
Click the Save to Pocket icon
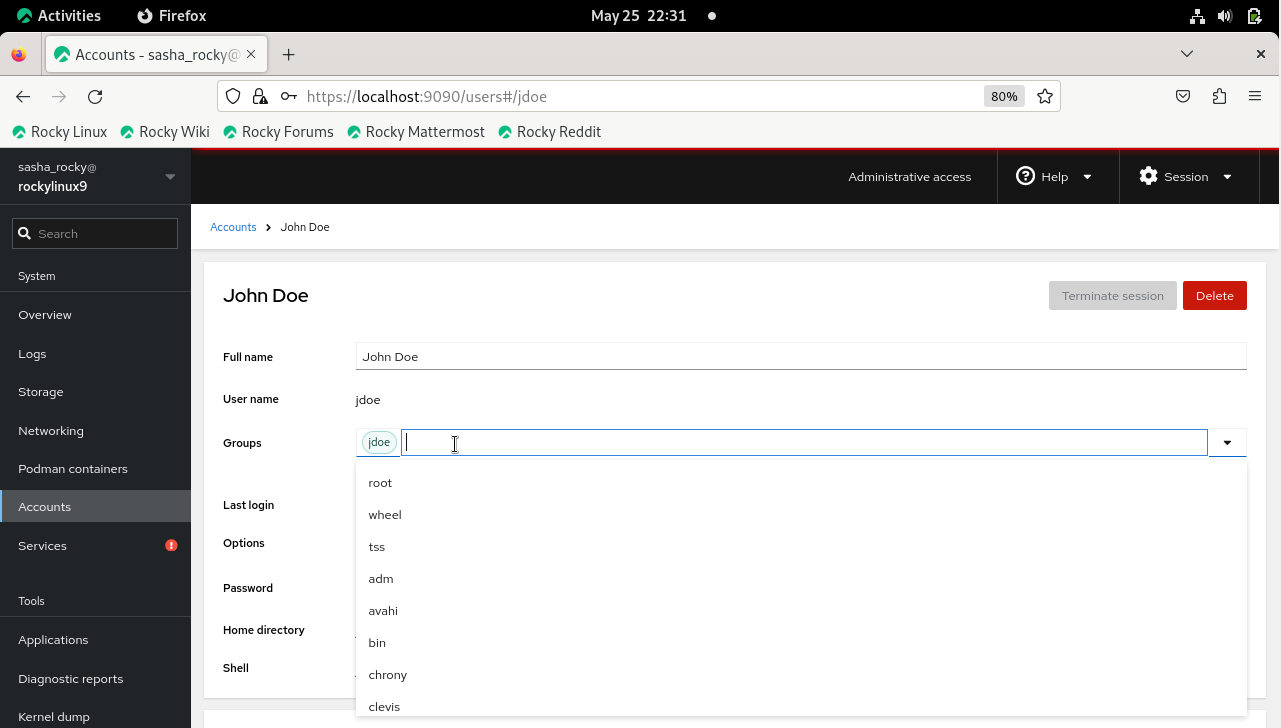(x=1182, y=97)
